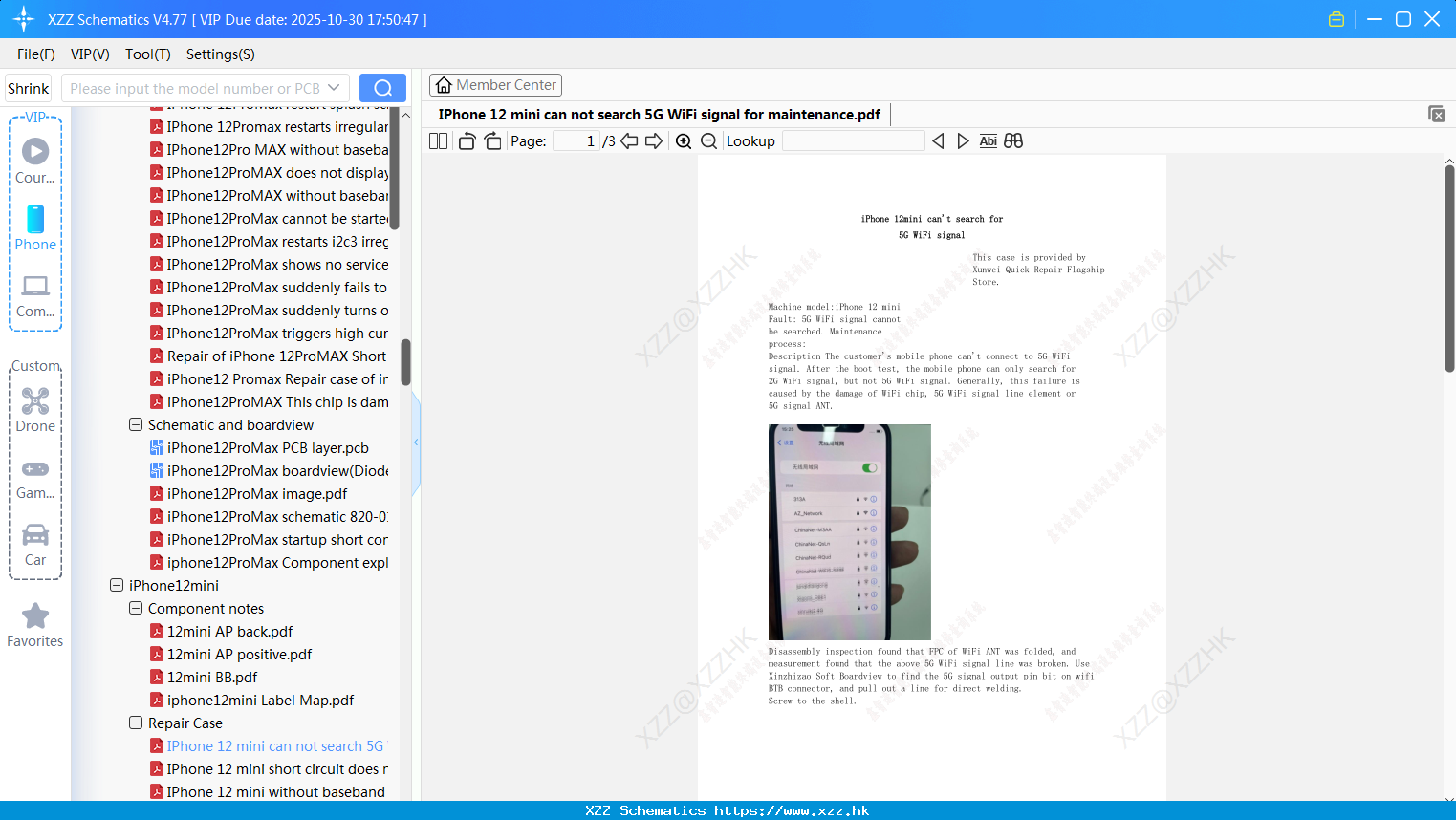The width and height of the screenshot is (1456, 820).
Task: Select Phone category in sidebar
Action: 35,228
